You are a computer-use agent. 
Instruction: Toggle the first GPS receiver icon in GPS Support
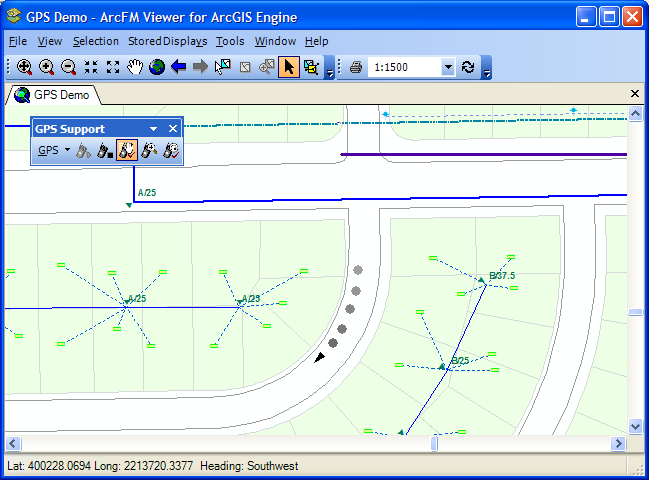coord(85,151)
